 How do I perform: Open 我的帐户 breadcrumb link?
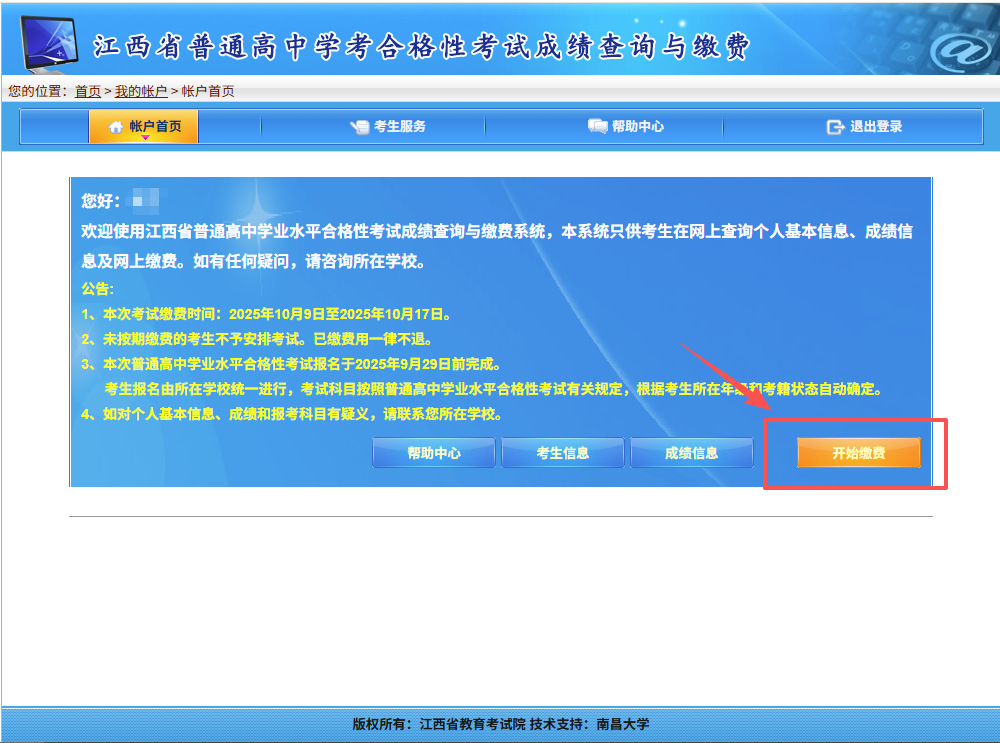click(141, 91)
